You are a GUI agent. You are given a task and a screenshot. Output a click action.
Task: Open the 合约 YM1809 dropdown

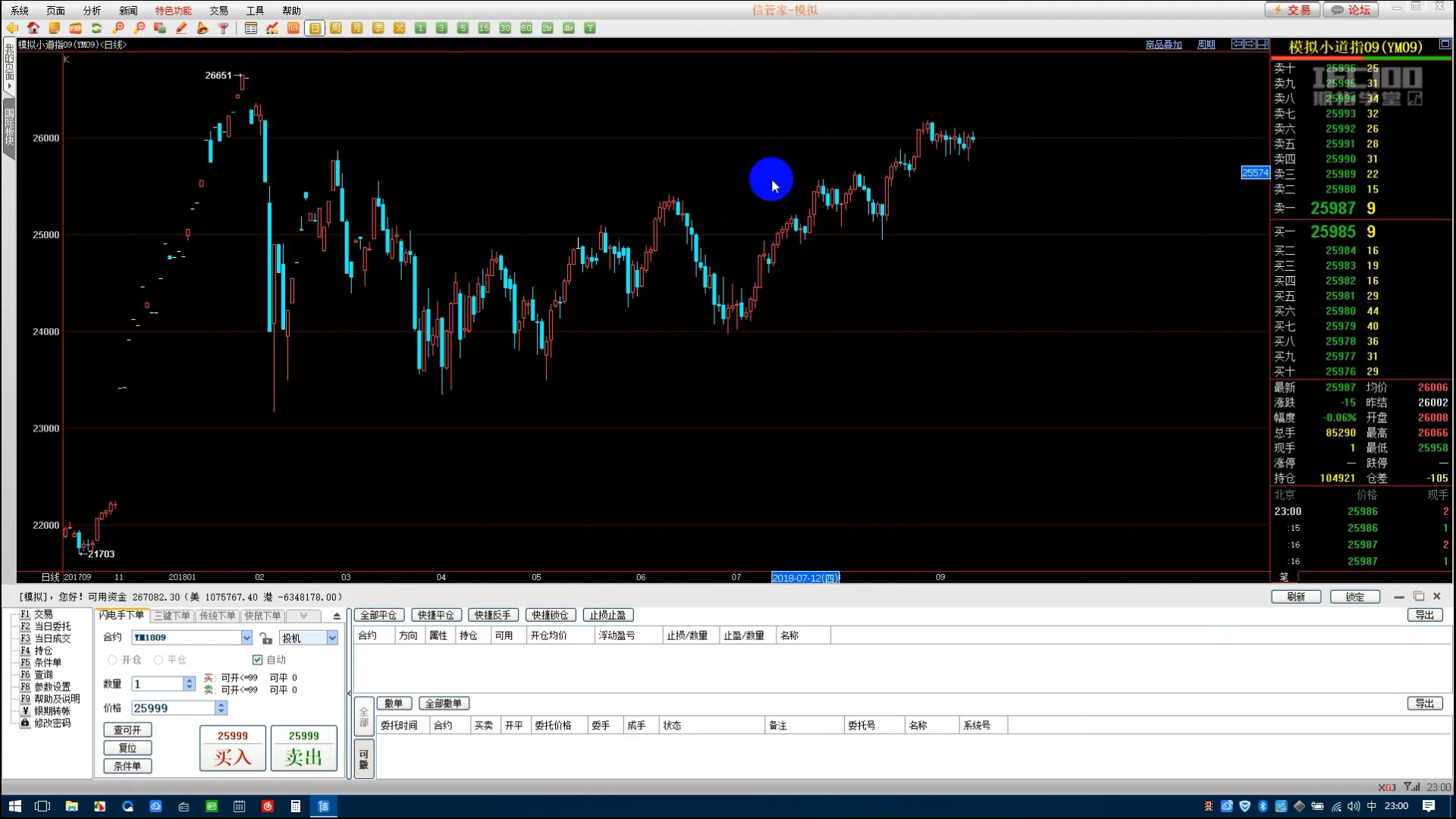pos(246,638)
